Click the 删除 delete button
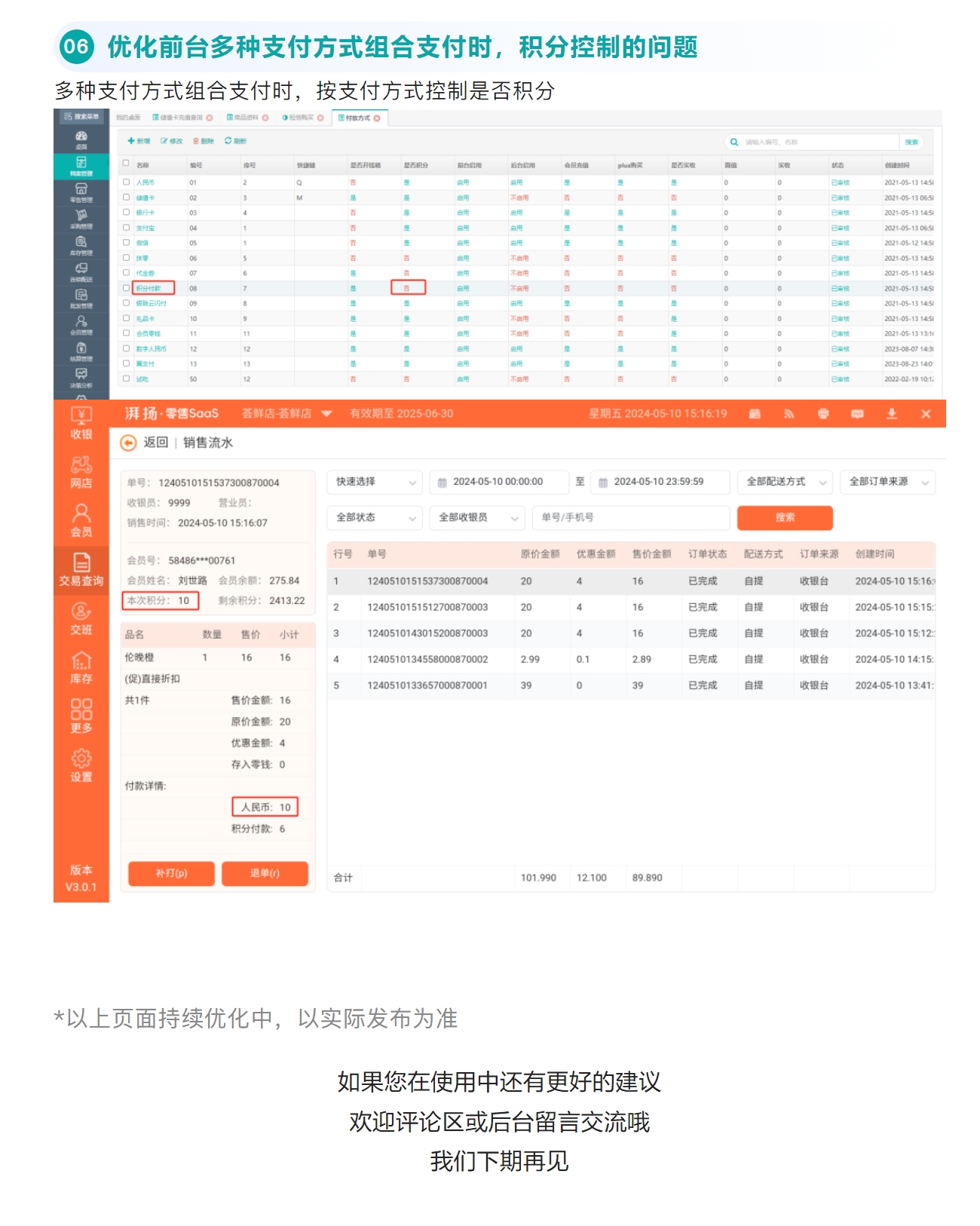980x1226 pixels. [x=204, y=141]
